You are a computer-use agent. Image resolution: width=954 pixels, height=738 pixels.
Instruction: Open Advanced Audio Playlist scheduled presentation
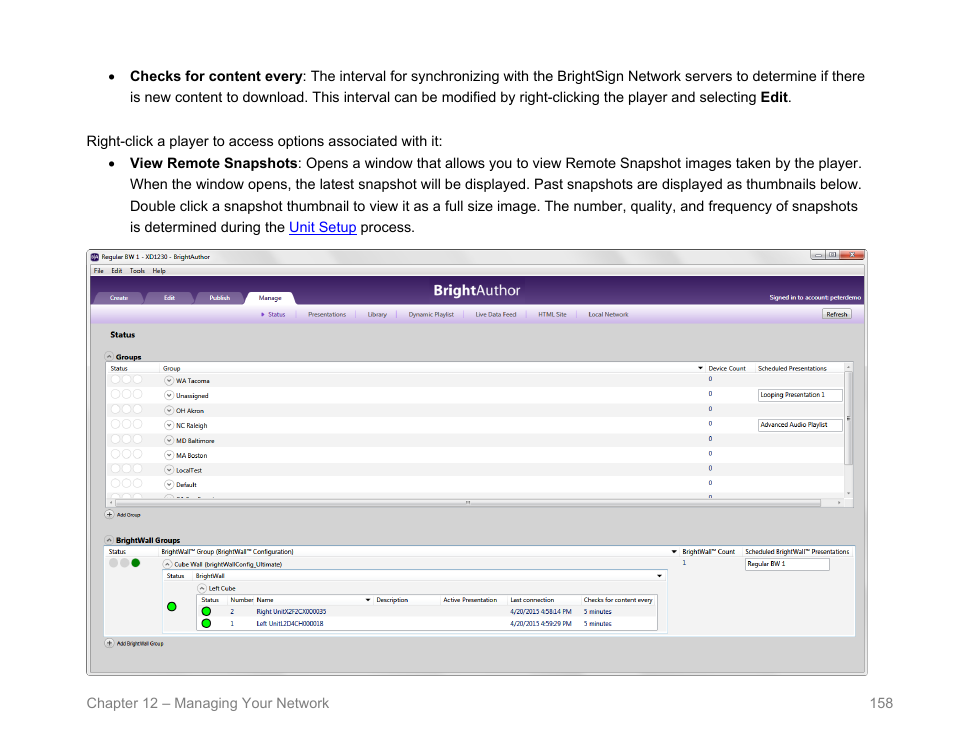pos(800,425)
